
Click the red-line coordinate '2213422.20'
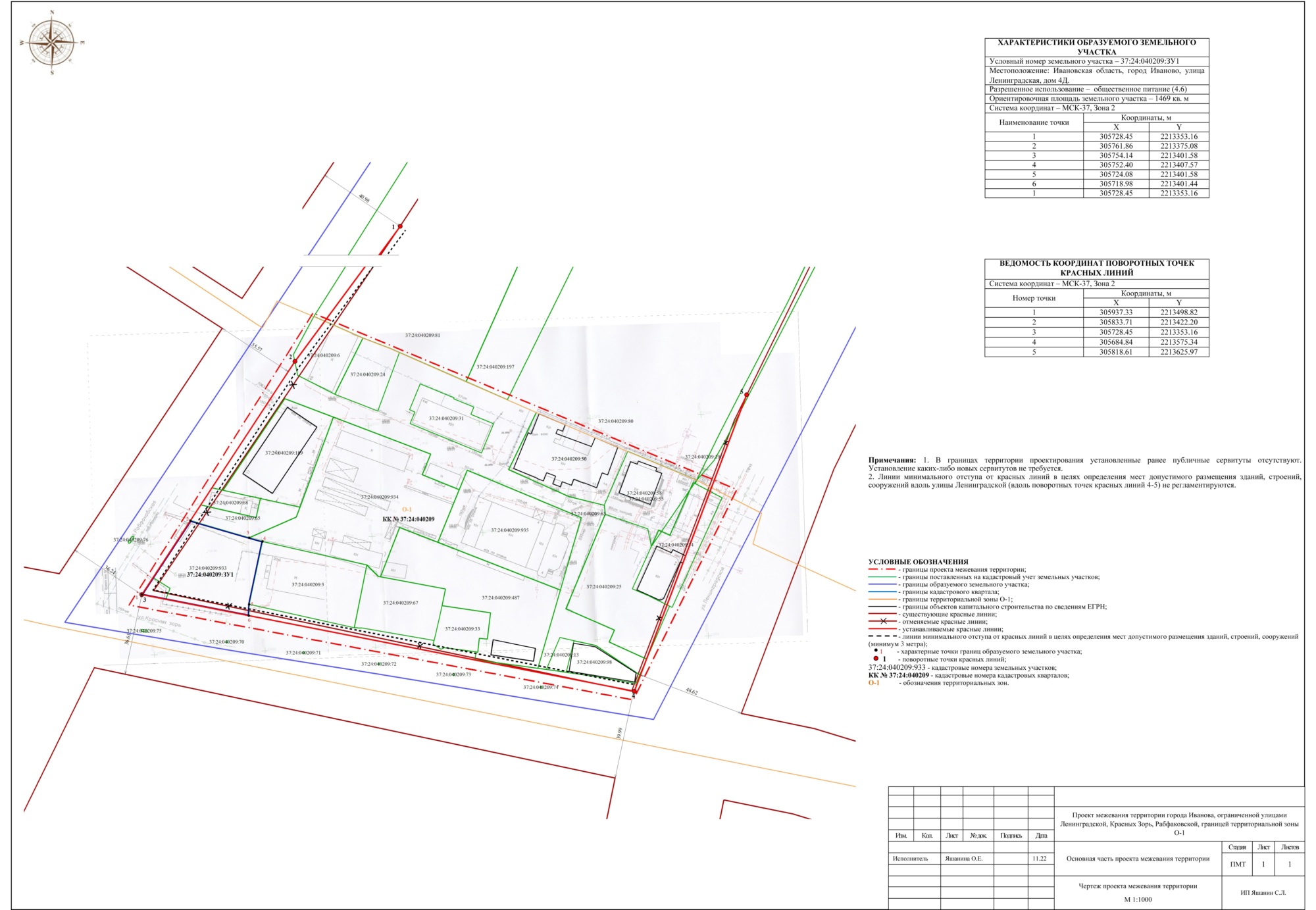pos(1178,322)
